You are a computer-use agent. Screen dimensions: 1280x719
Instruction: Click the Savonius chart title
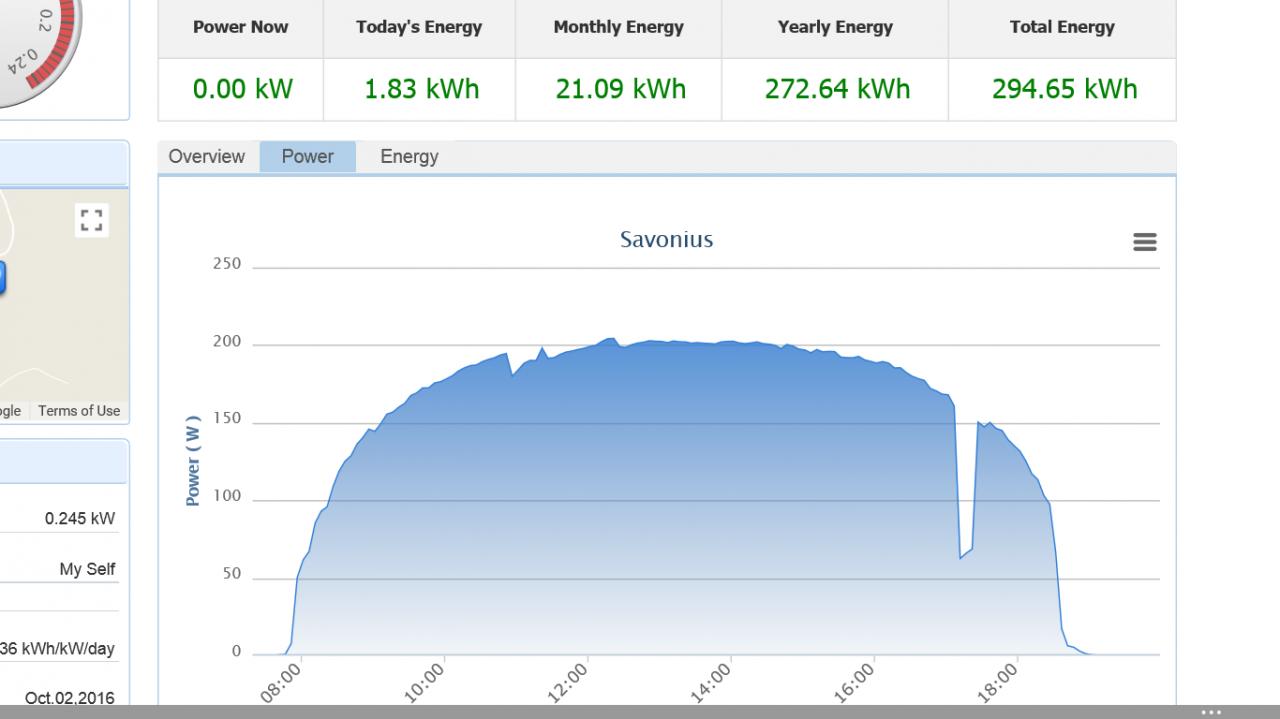(666, 240)
